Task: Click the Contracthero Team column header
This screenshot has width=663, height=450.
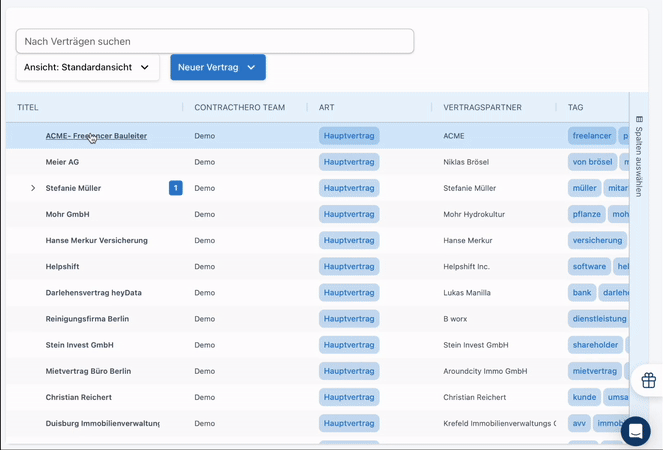Action: 239,107
